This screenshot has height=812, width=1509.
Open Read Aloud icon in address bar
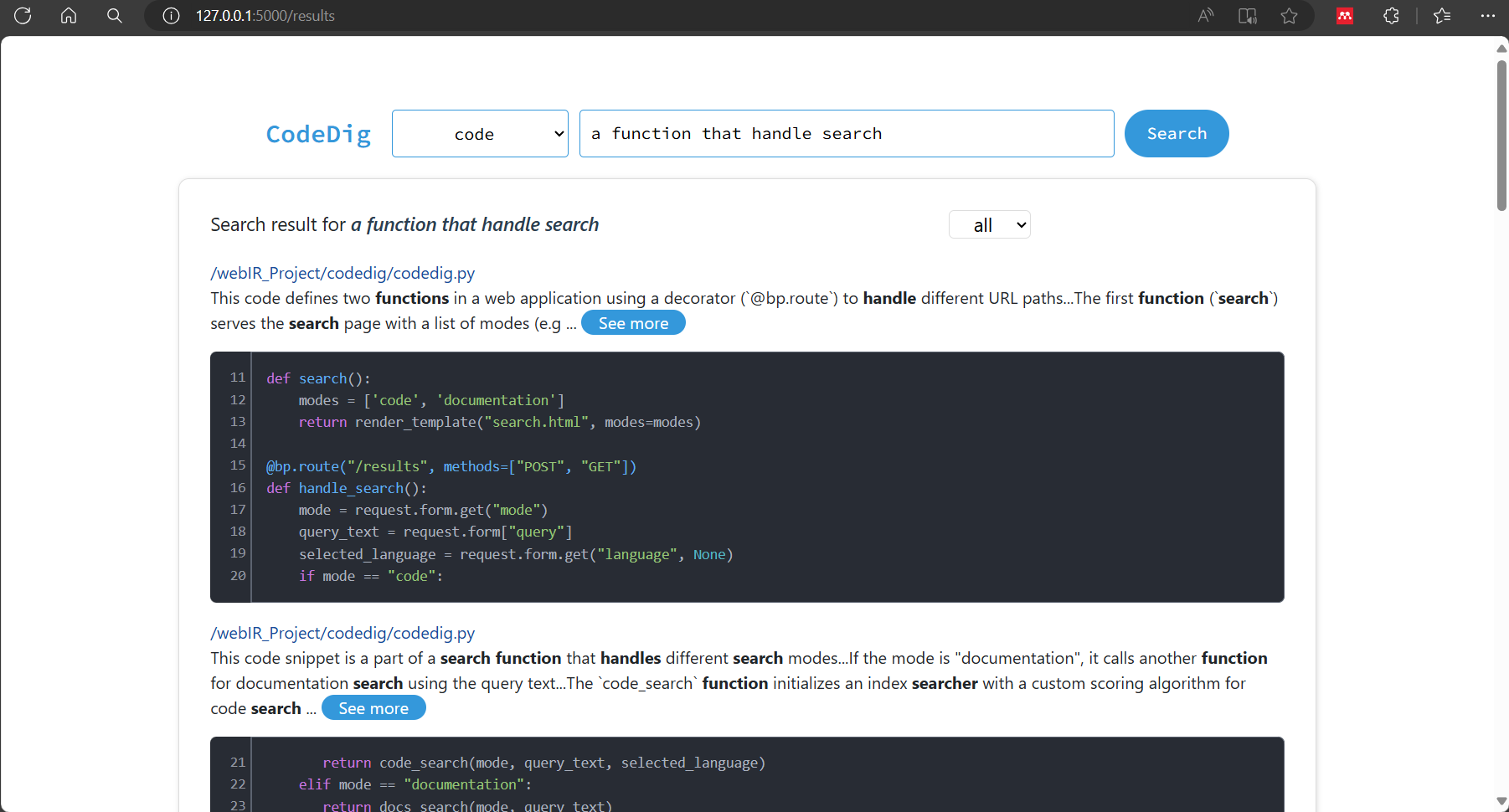(x=1206, y=15)
